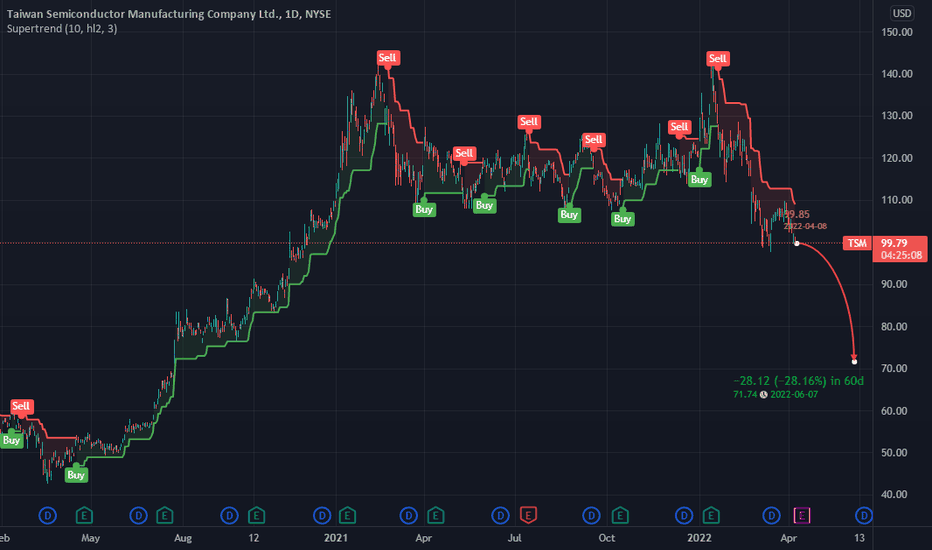Click the May time axis label
Screen dimensions: 932x550
(x=90, y=538)
